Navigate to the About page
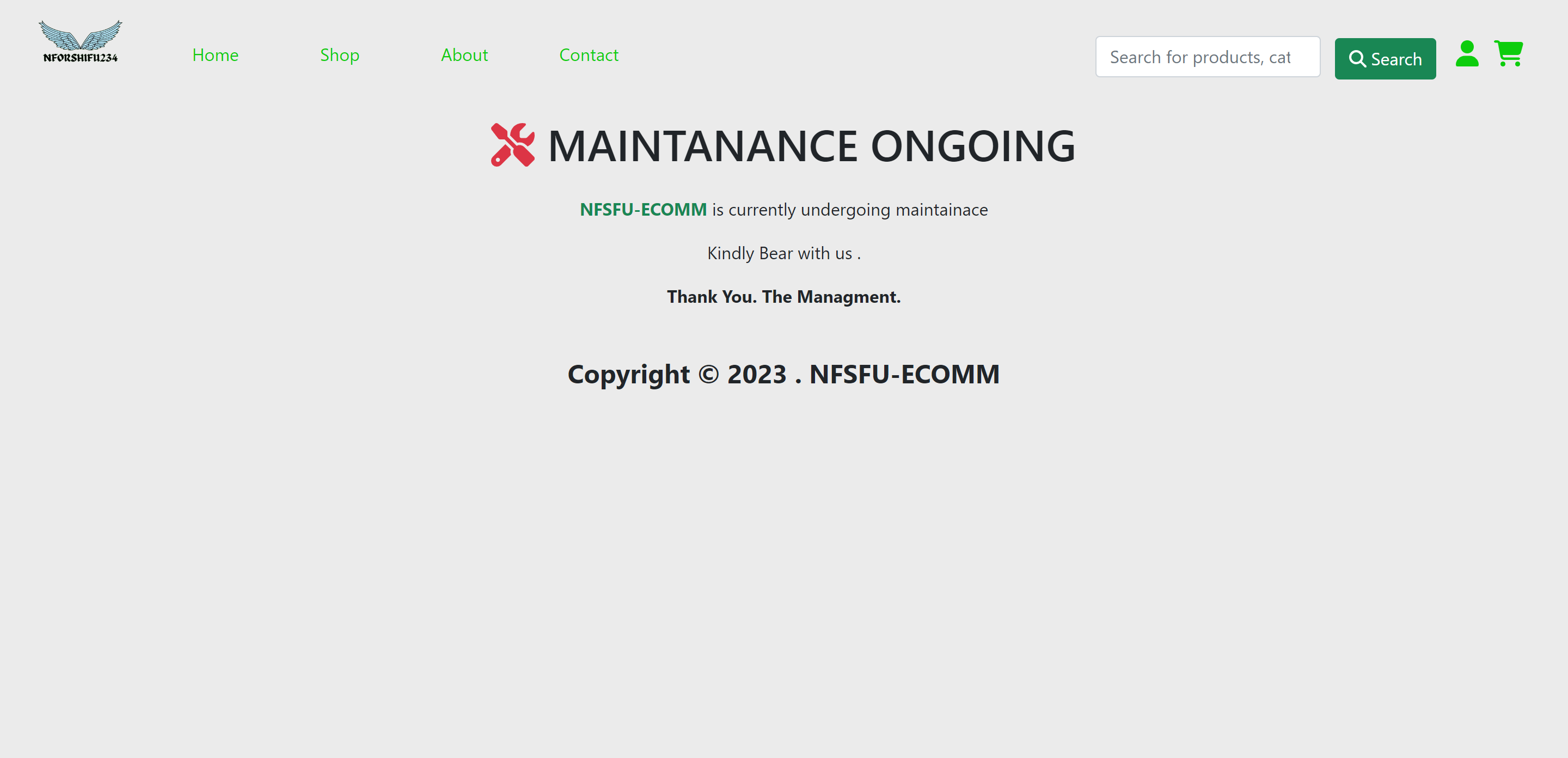This screenshot has width=1568, height=758. point(464,55)
